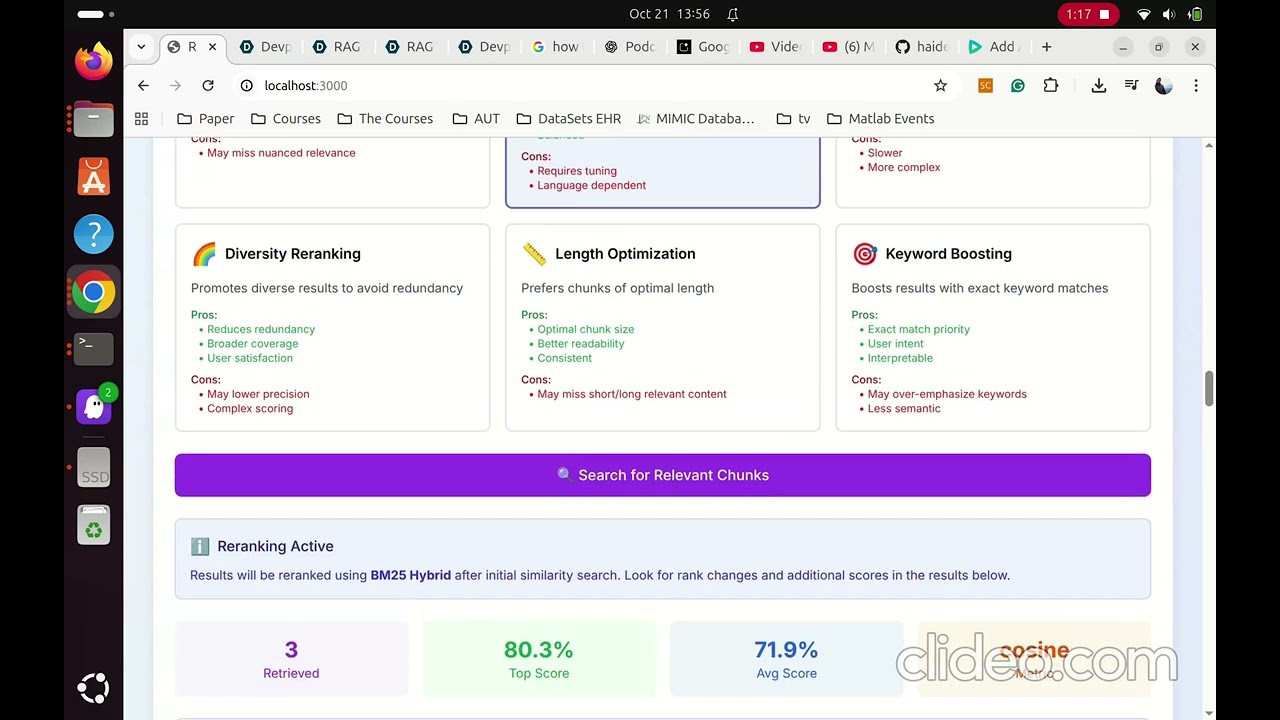Screen dimensions: 1280x720
Task: Open the apps grid in bookmarks bar
Action: 141,118
